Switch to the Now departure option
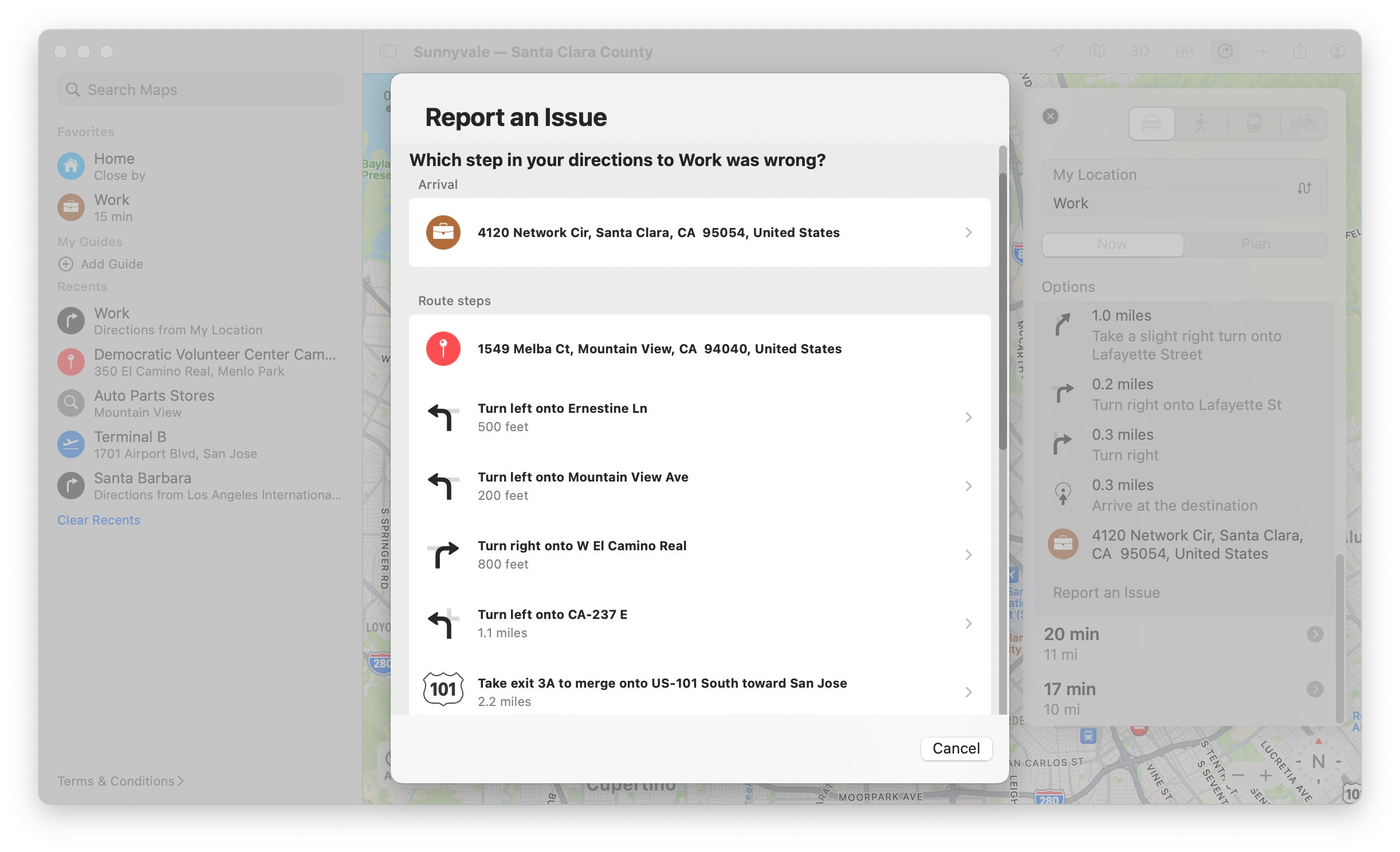The image size is (1400, 852). click(1112, 244)
